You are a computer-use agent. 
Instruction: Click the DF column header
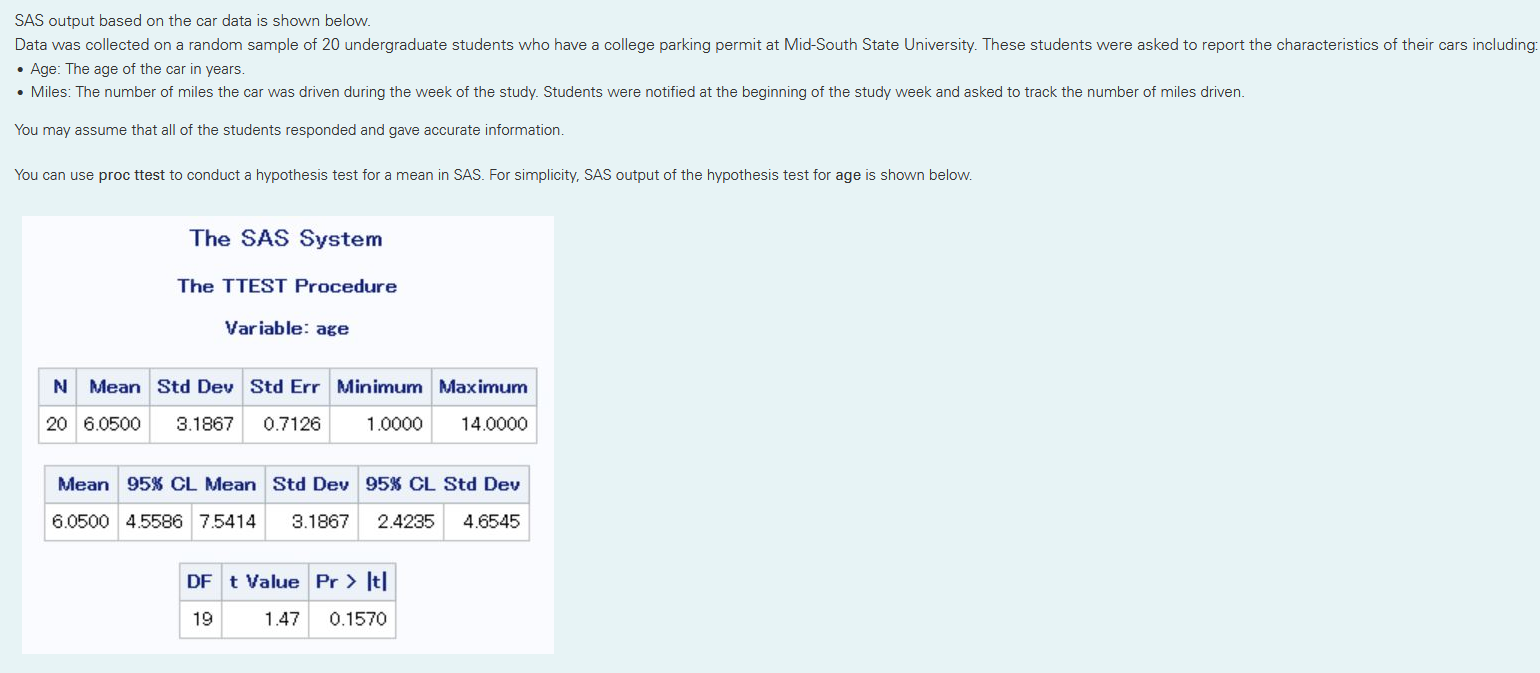(x=200, y=581)
